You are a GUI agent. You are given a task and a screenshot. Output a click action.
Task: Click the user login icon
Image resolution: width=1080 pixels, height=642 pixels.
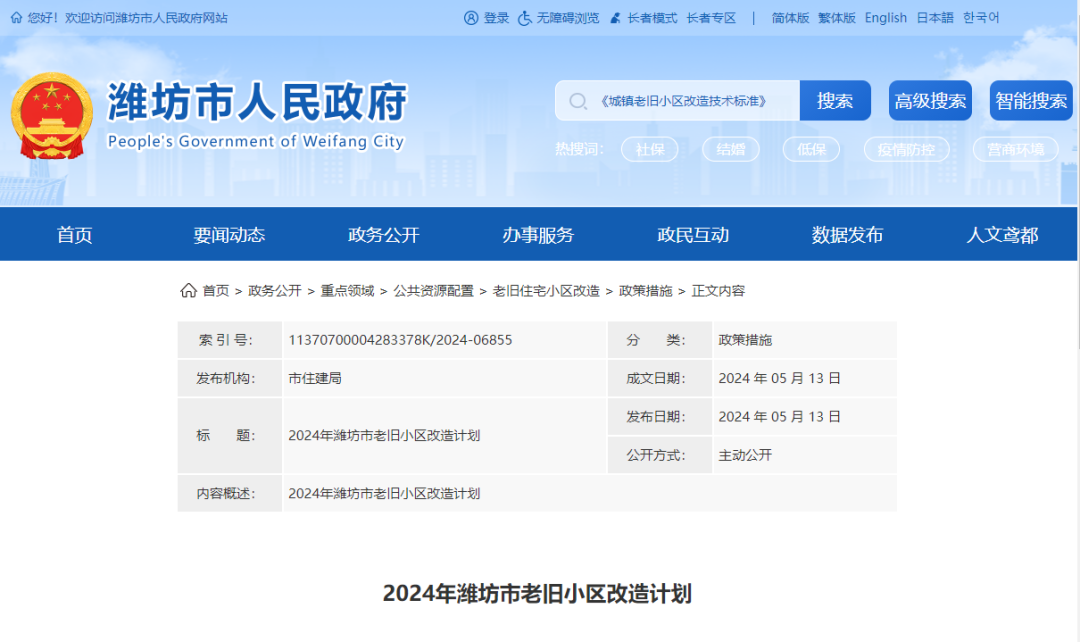click(471, 18)
